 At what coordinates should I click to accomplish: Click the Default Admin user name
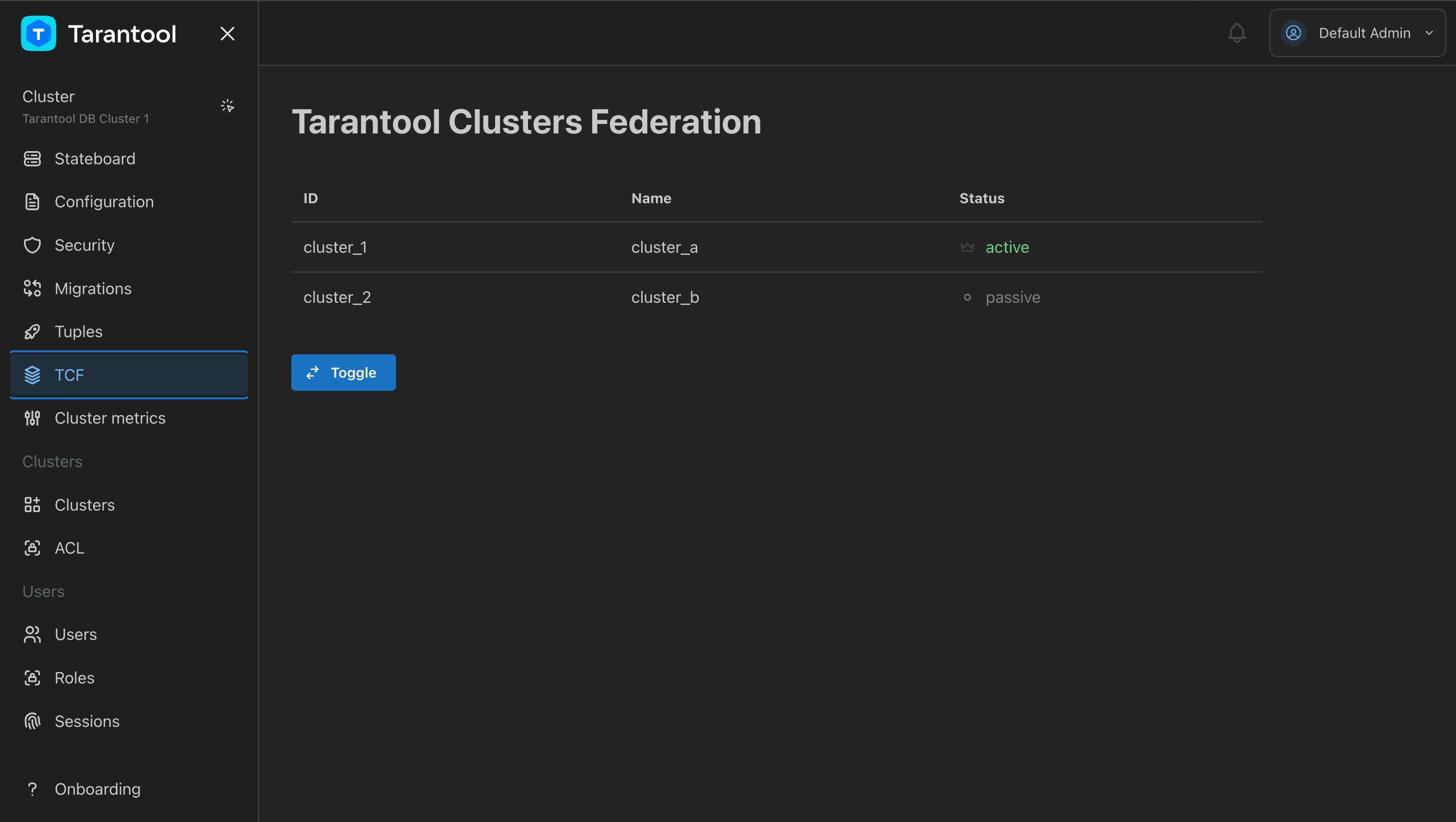pos(1364,33)
